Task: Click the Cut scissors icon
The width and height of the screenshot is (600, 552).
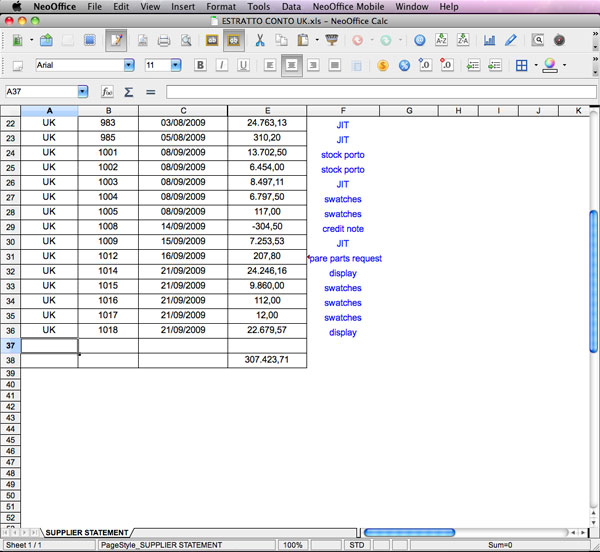Action: (x=260, y=41)
